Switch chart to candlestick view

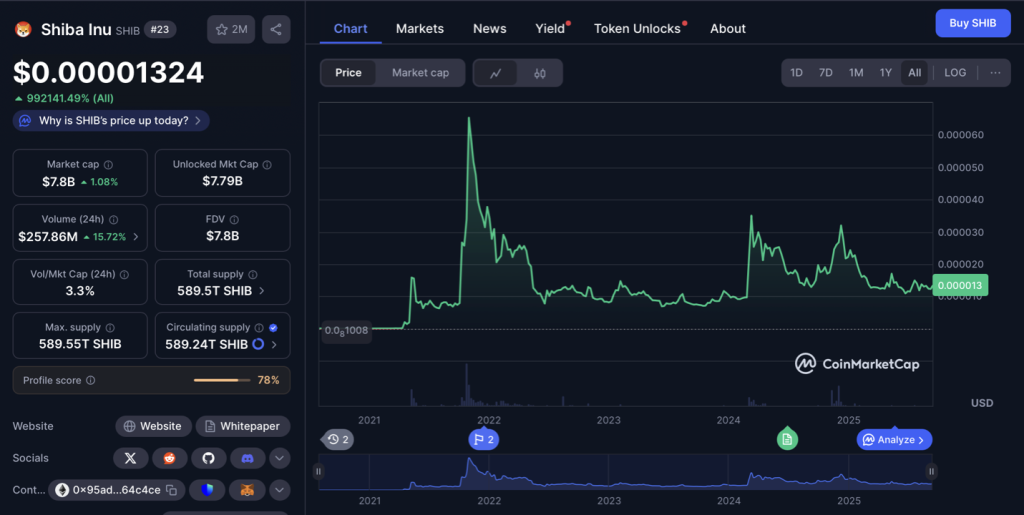point(540,73)
